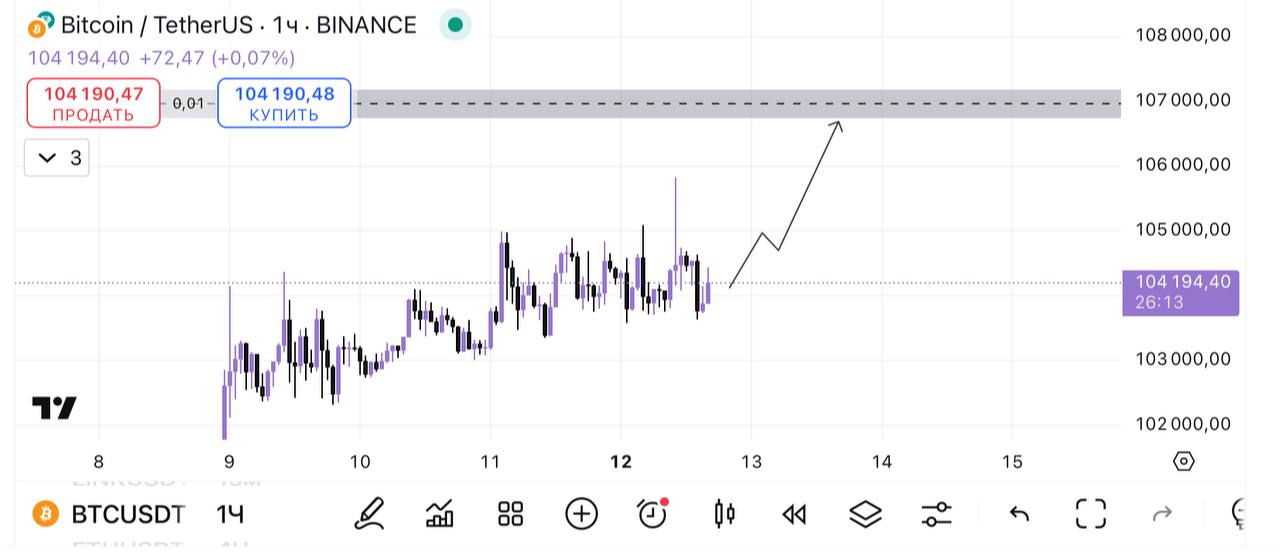Viewport: 1280px width, 553px height.
Task: Undo last action with left arrow
Action: click(x=1019, y=514)
